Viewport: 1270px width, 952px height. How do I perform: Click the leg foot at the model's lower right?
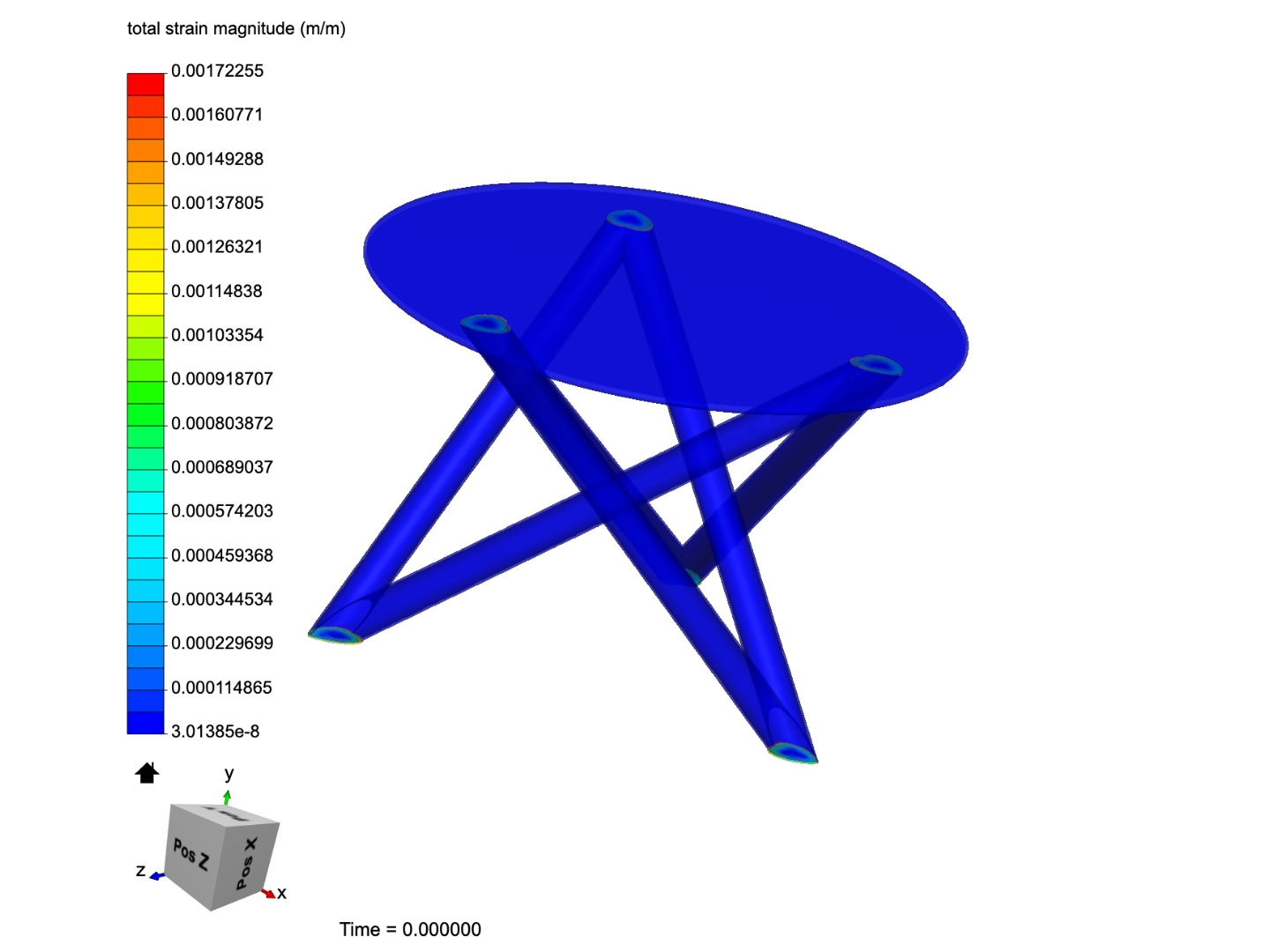pos(792,753)
